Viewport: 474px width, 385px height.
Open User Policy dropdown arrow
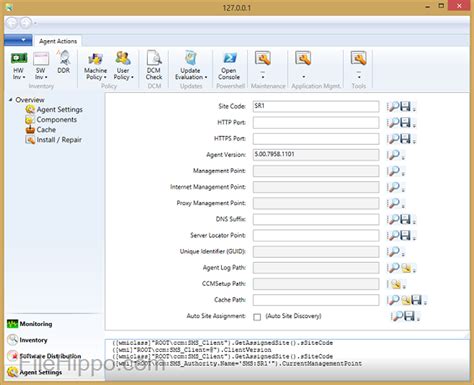pos(132,77)
